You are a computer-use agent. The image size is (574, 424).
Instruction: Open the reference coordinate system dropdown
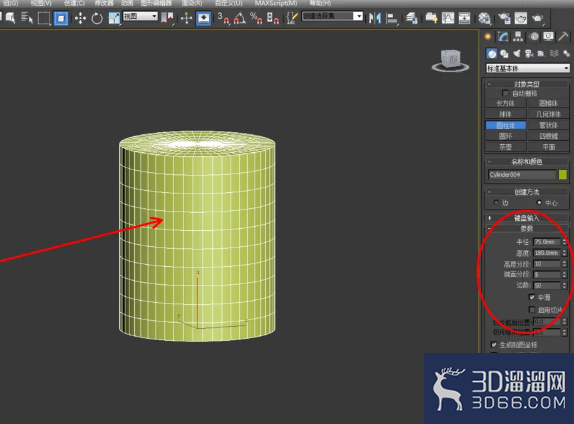[140, 16]
